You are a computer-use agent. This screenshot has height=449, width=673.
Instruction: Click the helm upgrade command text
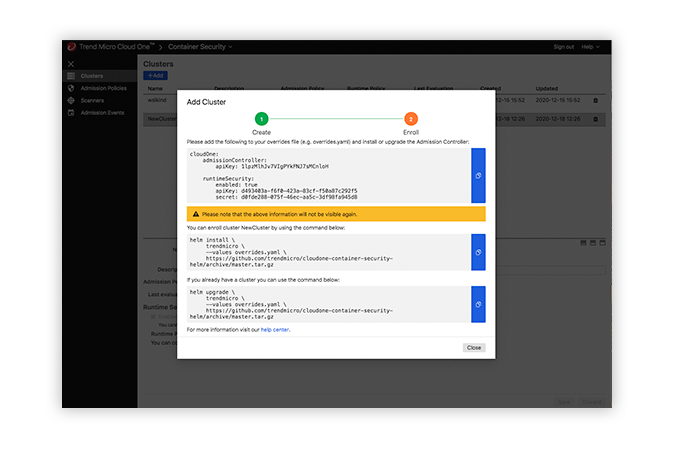point(291,304)
